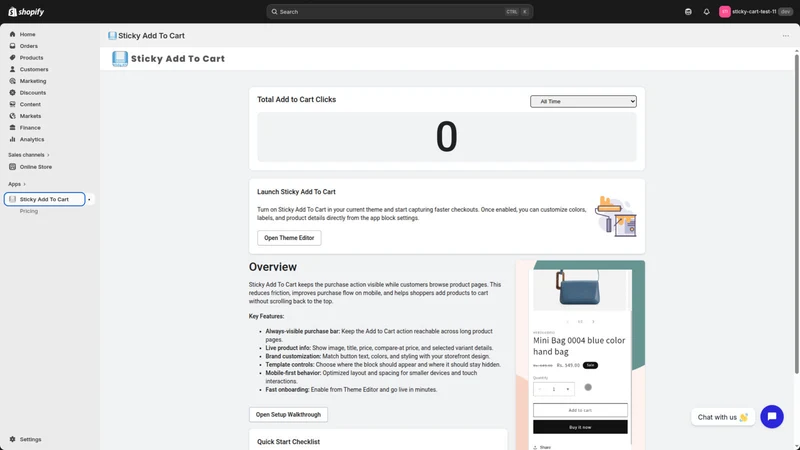Viewport: 800px width, 450px height.
Task: Open the Markets globe icon
Action: (x=12, y=116)
